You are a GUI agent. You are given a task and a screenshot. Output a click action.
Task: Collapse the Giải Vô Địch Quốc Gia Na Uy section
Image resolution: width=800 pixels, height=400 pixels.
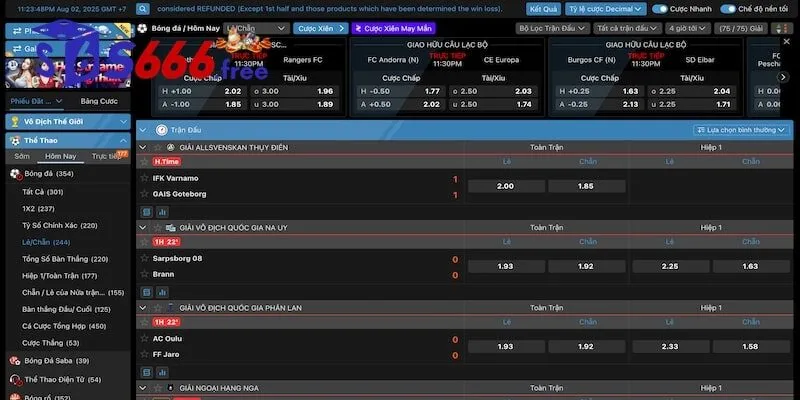click(x=143, y=228)
